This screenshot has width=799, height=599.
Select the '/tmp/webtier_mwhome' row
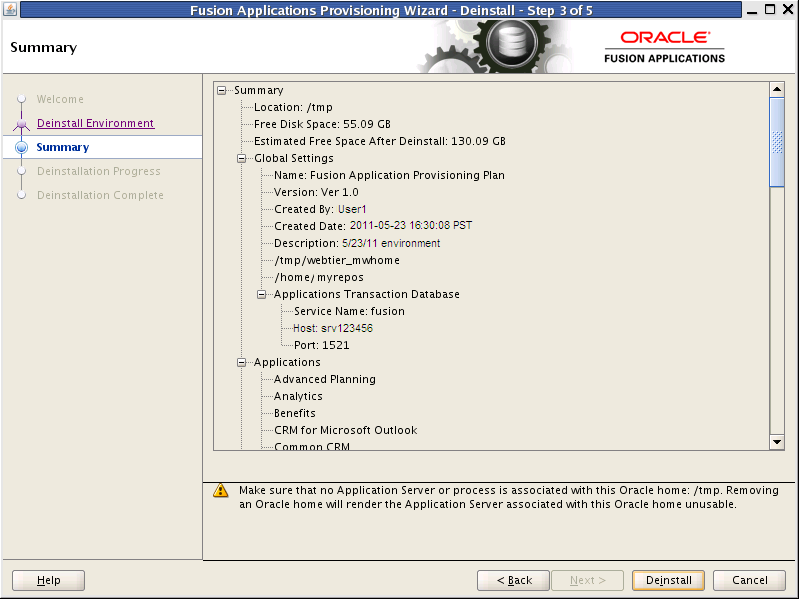[x=337, y=260]
